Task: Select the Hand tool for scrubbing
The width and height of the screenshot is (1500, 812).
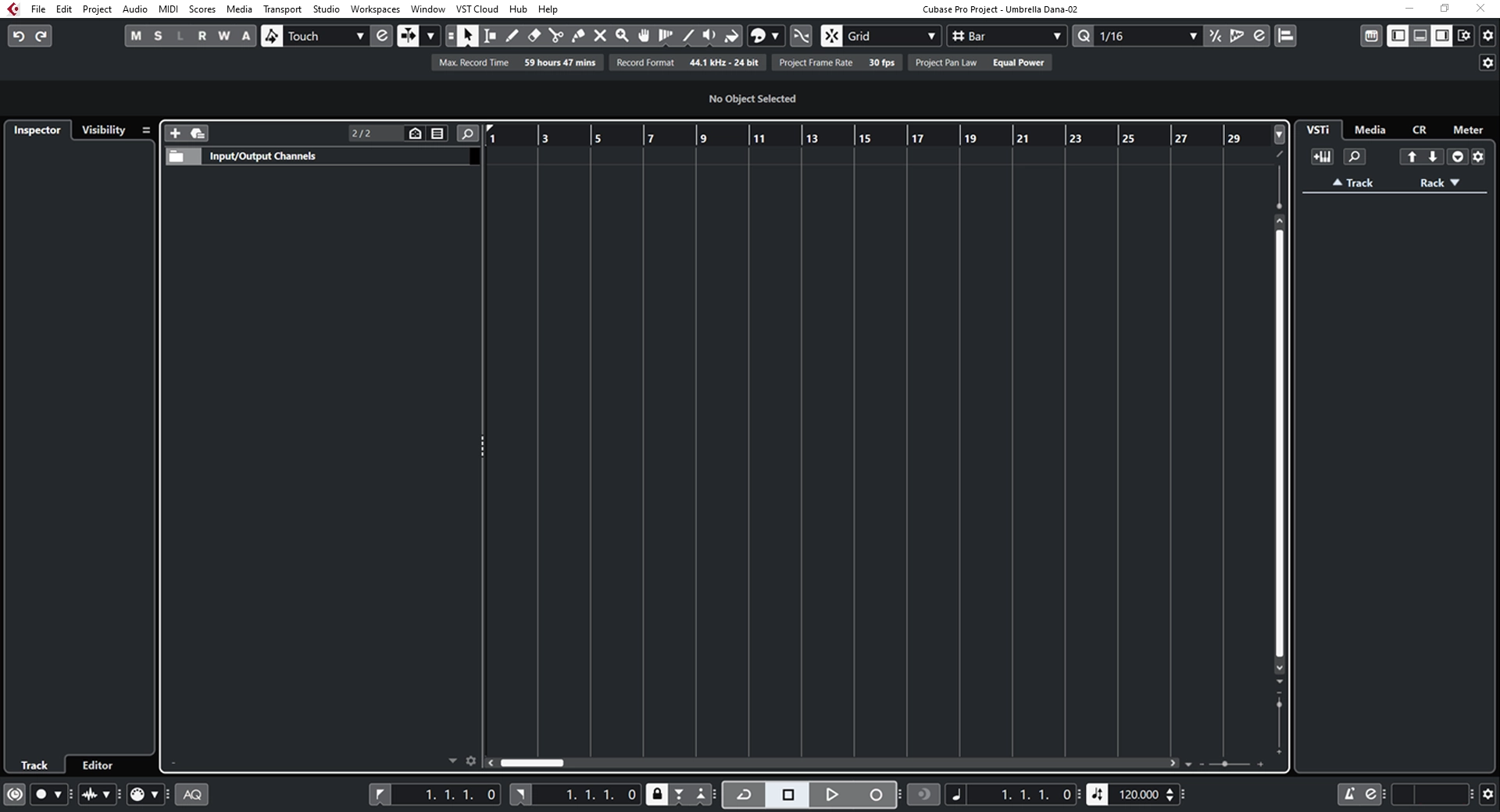Action: click(x=644, y=35)
